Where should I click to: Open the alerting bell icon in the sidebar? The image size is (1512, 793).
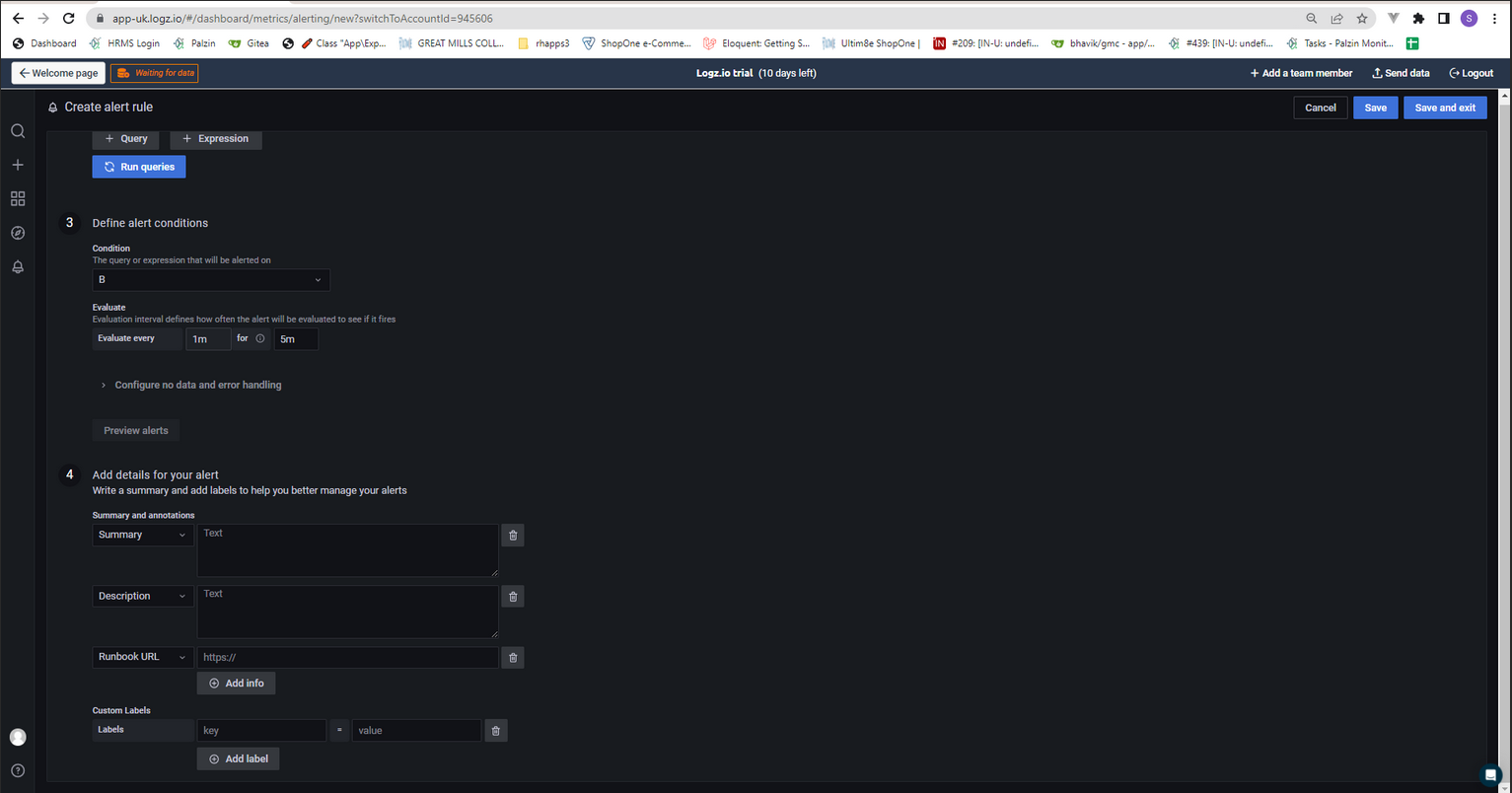click(x=18, y=267)
